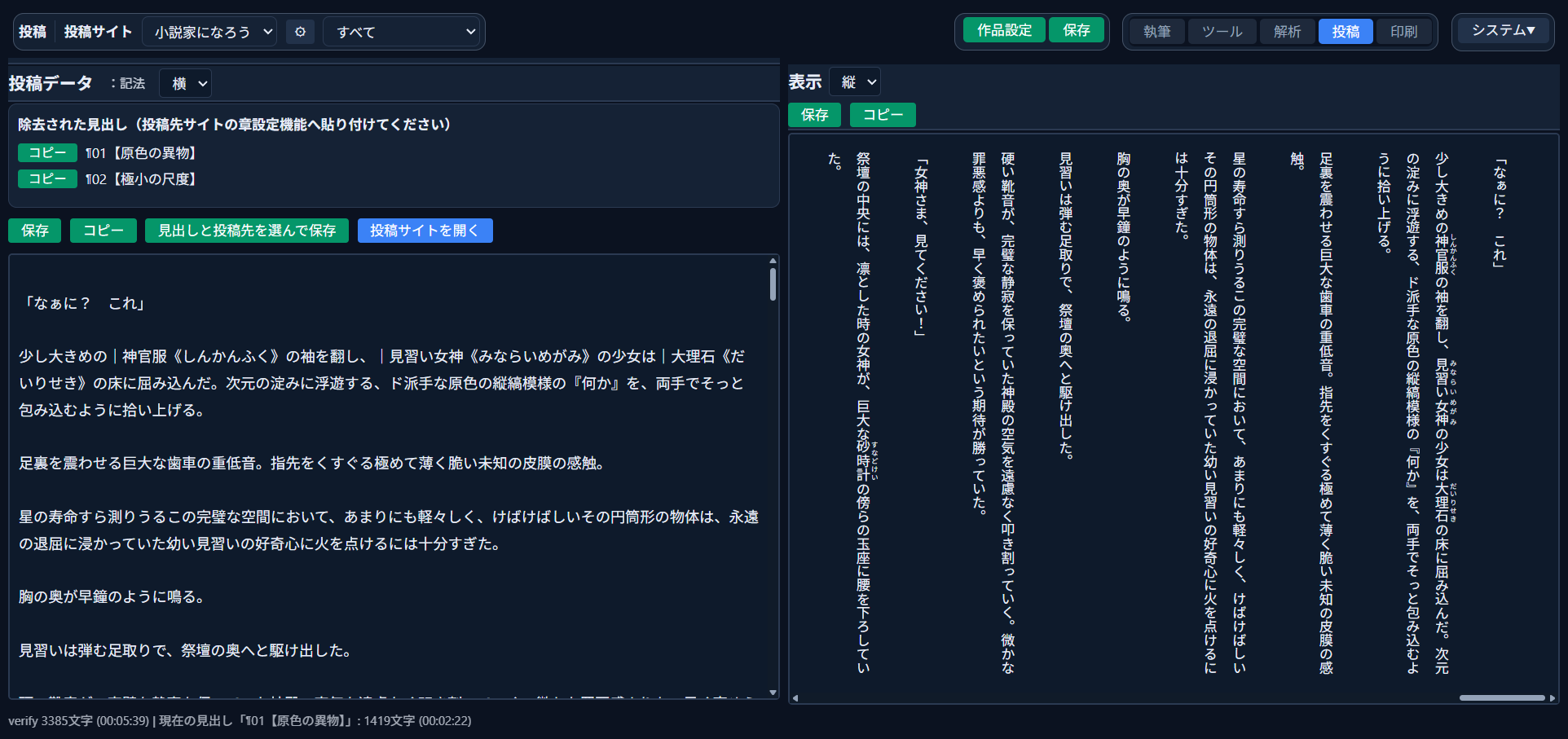
Task: Click the heading text ¶01【原色の異物】
Action: click(x=142, y=153)
